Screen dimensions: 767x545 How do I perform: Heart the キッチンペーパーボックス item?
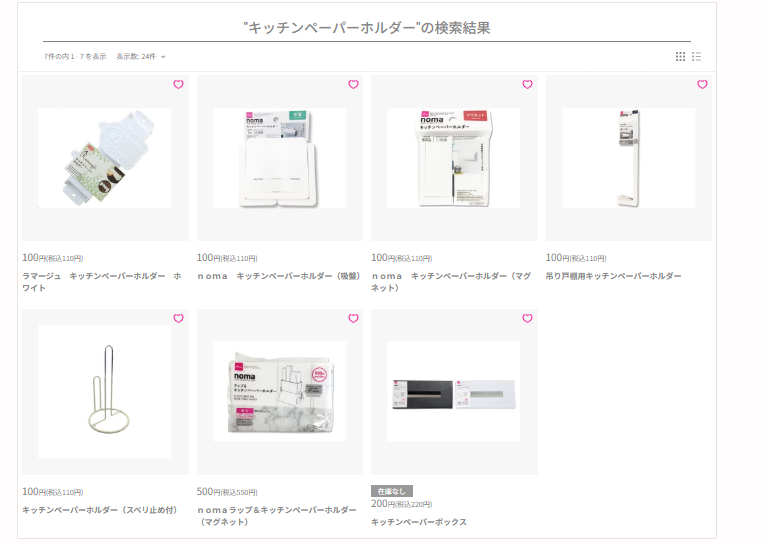(527, 318)
